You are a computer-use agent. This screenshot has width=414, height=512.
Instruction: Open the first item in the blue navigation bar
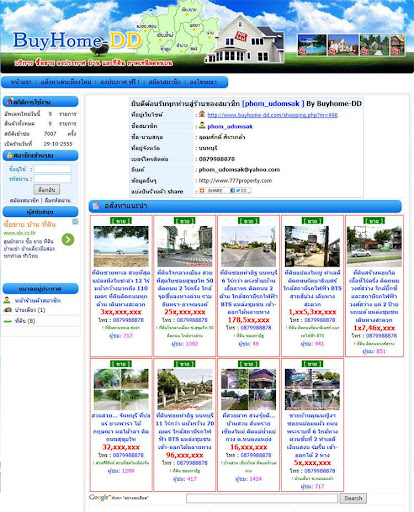pyautogui.click(x=21, y=82)
